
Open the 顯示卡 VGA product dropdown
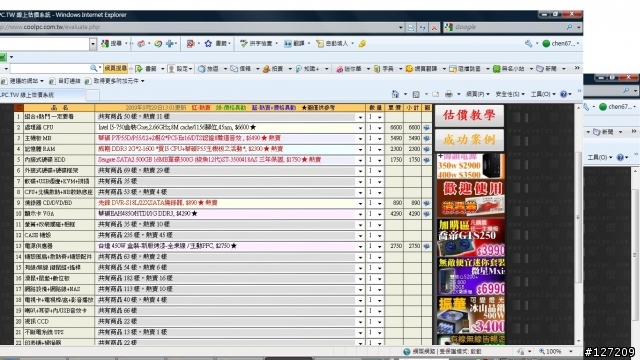(360, 214)
